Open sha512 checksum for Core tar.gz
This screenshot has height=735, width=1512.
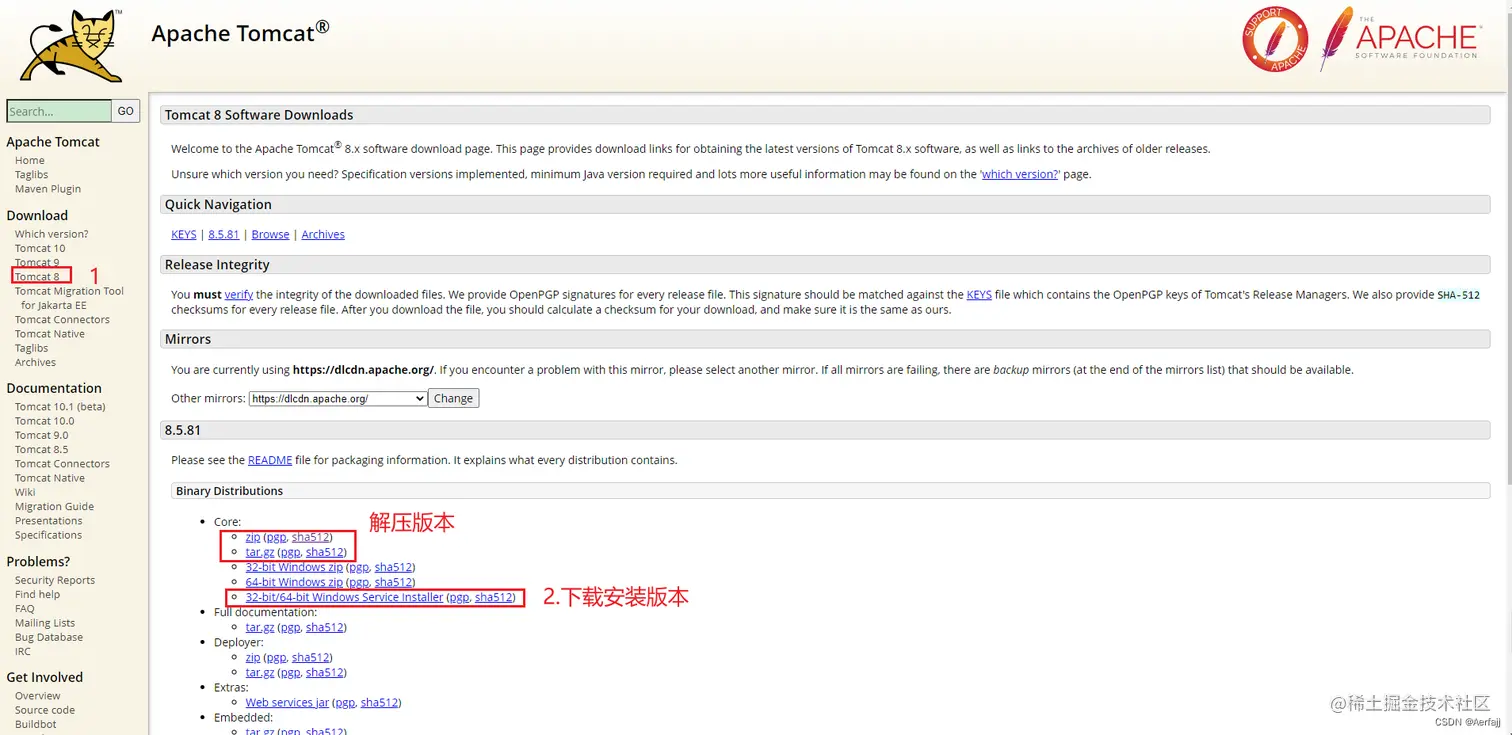point(325,552)
